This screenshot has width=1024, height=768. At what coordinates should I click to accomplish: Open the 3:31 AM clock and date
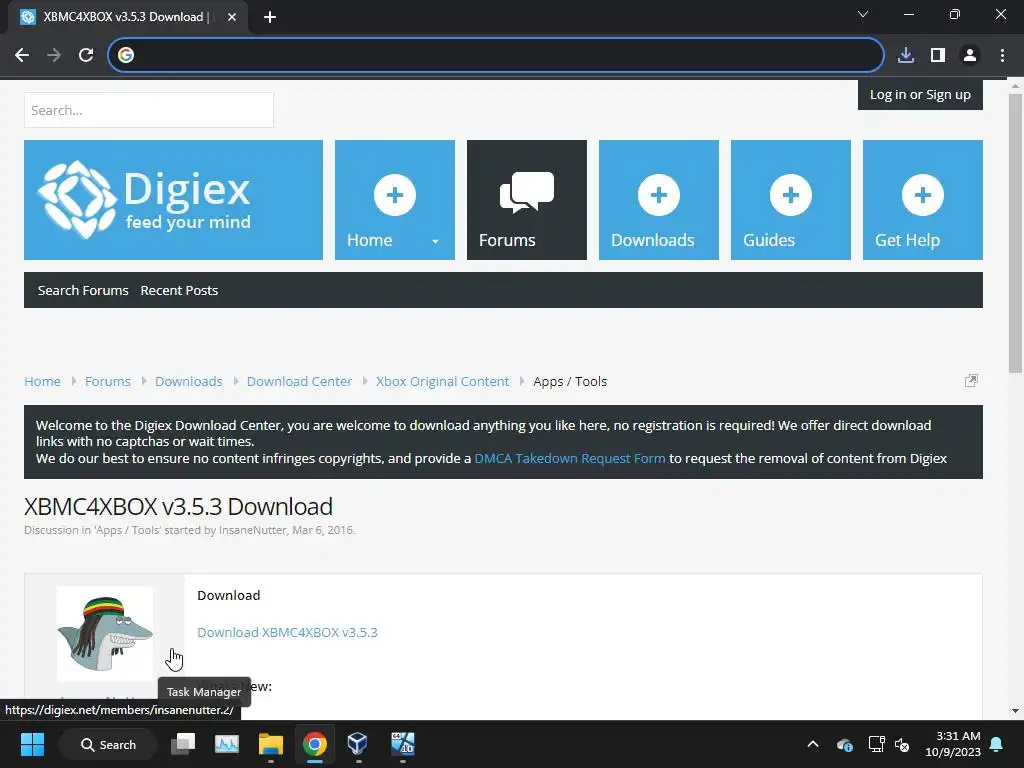click(x=952, y=744)
